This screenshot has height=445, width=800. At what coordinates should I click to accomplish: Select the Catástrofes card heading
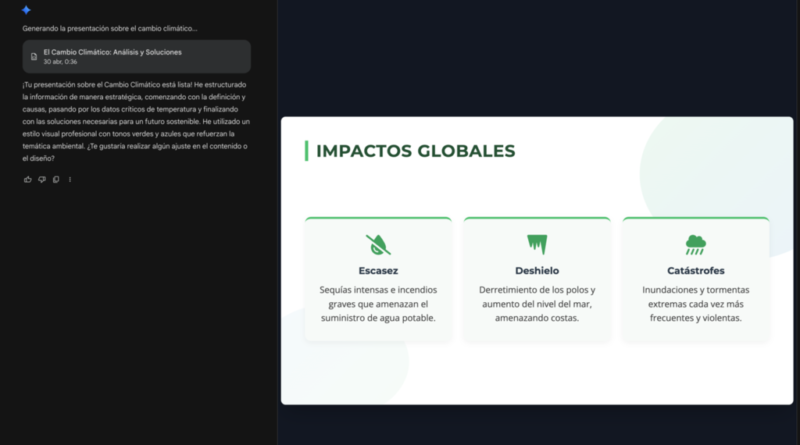point(695,271)
